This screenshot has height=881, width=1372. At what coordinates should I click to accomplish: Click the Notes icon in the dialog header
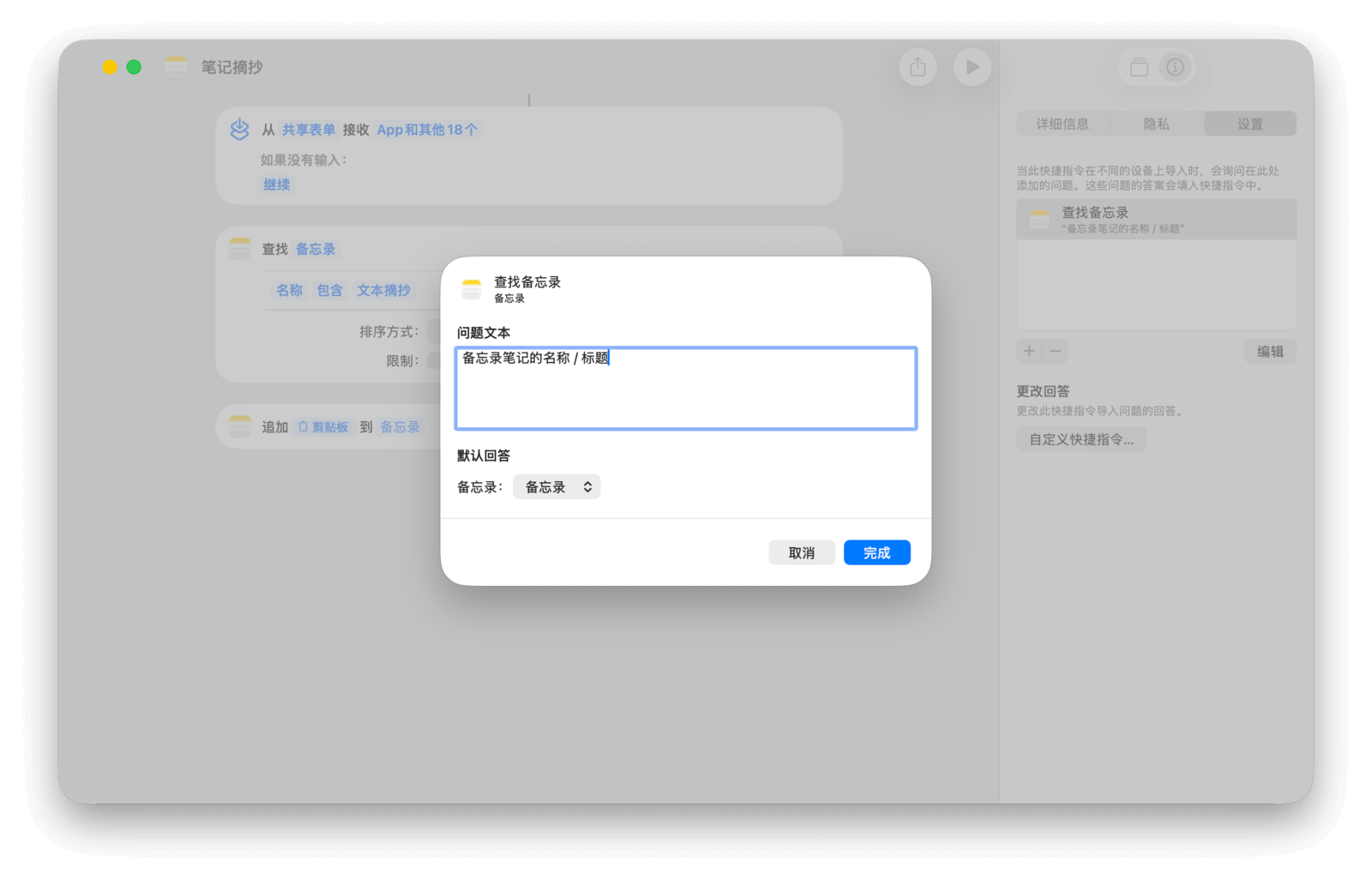[x=472, y=289]
